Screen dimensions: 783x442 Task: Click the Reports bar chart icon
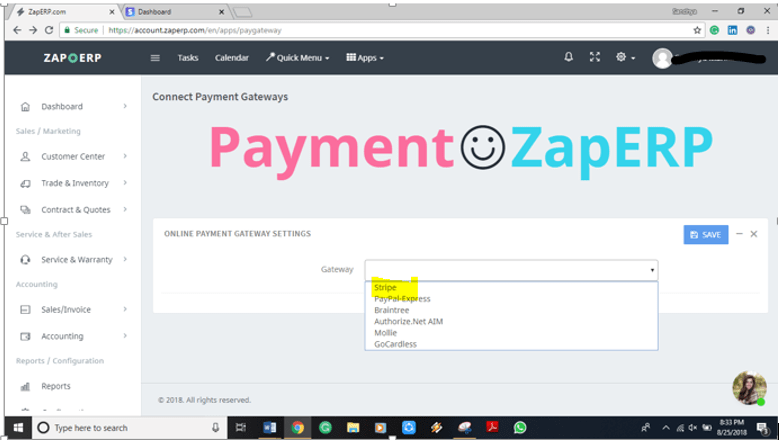(x=25, y=386)
